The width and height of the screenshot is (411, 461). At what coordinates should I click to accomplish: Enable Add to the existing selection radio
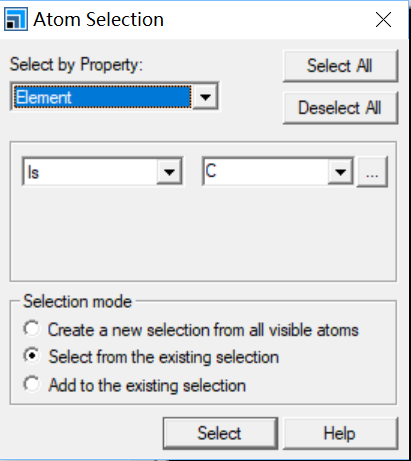[x=32, y=384]
